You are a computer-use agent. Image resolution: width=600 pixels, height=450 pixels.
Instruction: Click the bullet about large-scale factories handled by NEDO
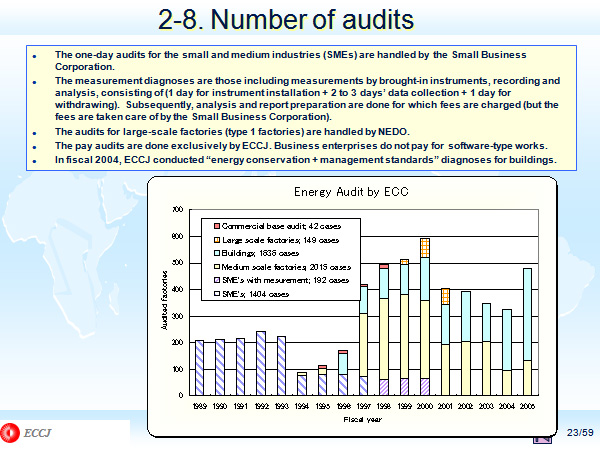coord(232,132)
